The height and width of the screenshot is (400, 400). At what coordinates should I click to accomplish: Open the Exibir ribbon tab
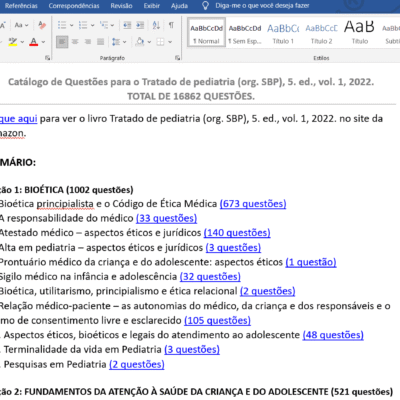pyautogui.click(x=152, y=6)
